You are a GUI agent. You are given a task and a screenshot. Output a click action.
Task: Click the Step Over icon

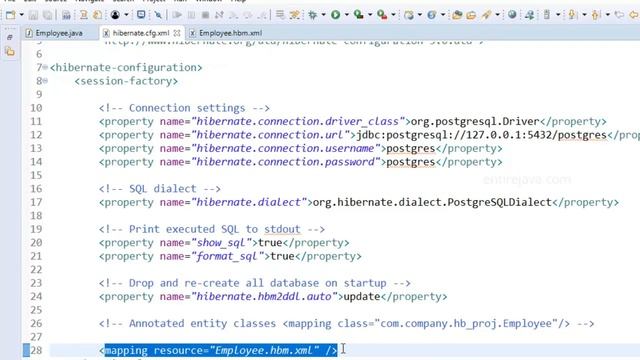[x=248, y=15]
